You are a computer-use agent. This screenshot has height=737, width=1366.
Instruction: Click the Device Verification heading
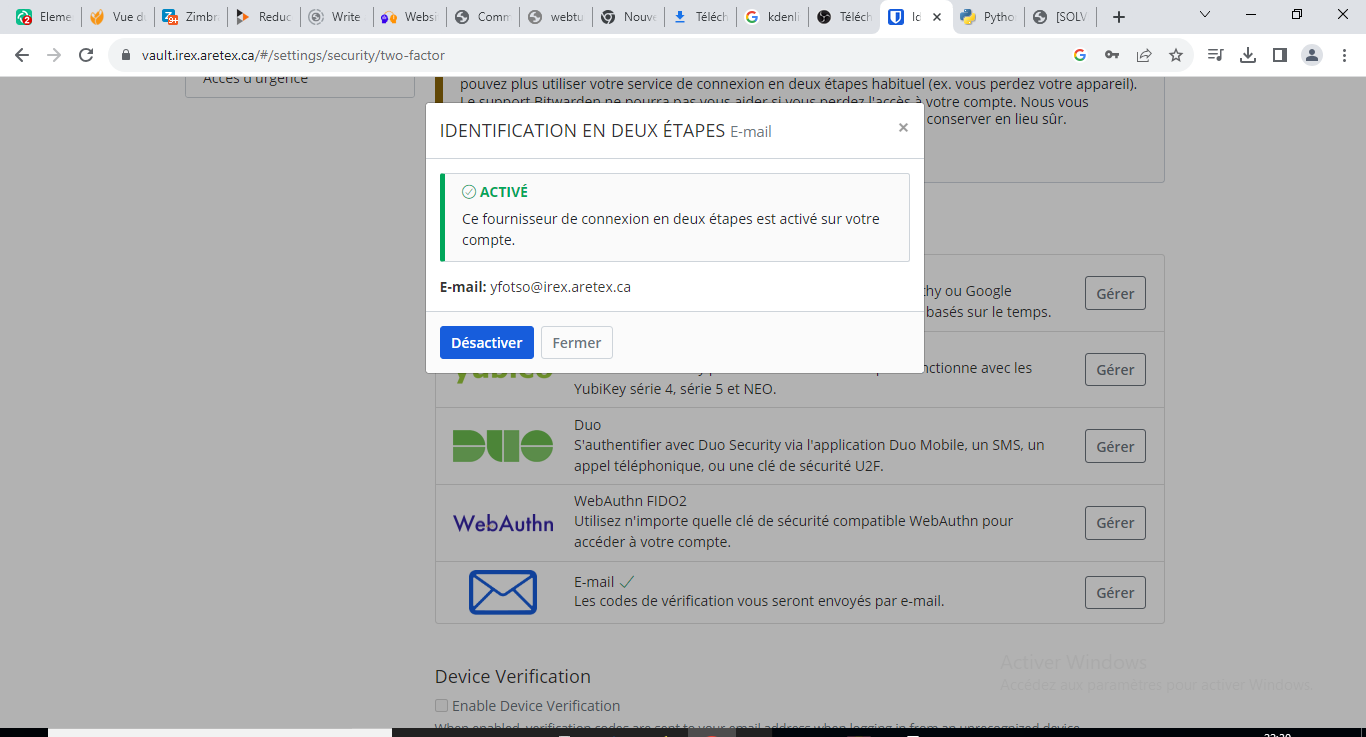coord(513,676)
